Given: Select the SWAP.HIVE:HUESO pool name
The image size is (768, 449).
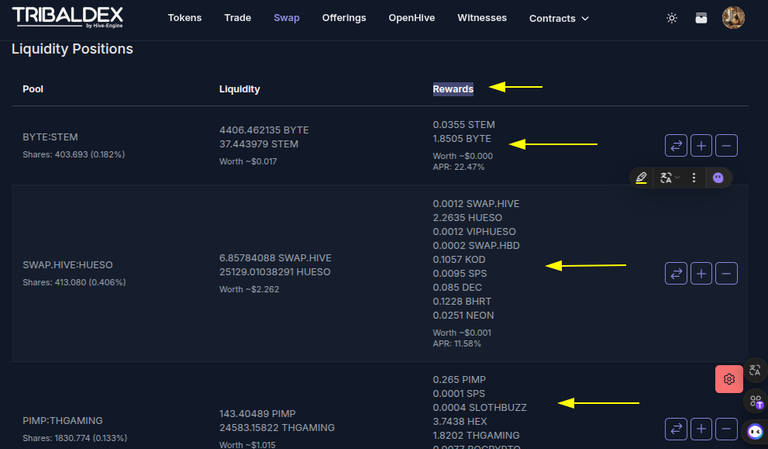Looking at the screenshot, I should pyautogui.click(x=68, y=265).
